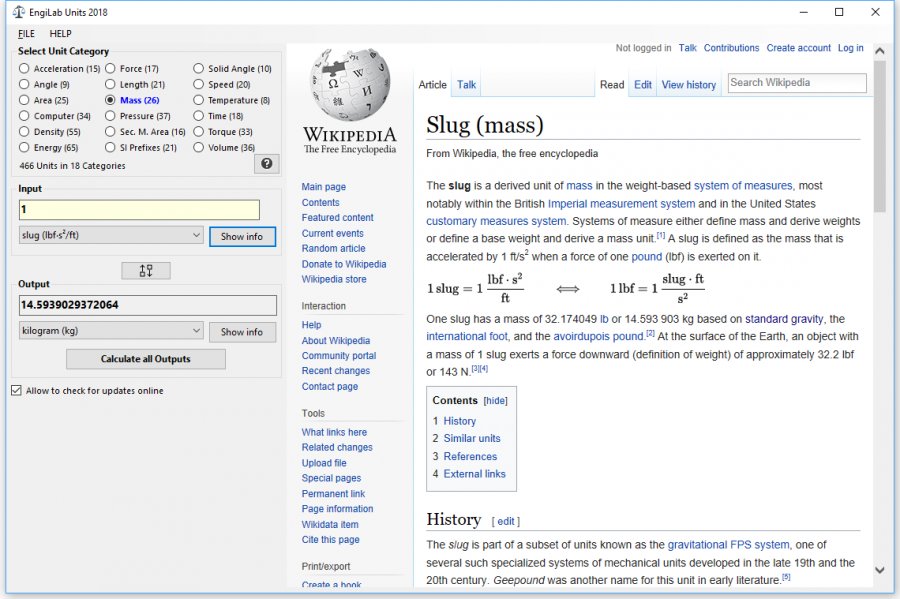
Task: Open the Edit tab
Action: (x=643, y=85)
